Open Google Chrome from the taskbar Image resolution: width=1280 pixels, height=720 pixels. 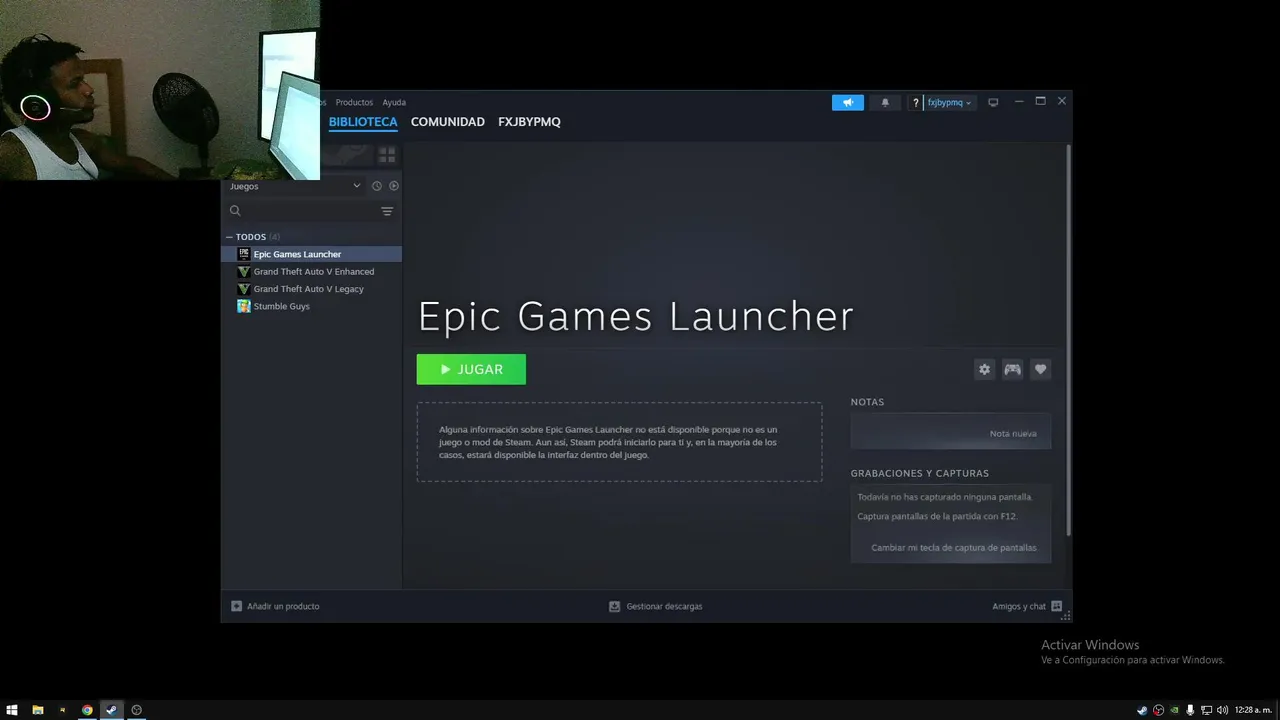click(87, 710)
